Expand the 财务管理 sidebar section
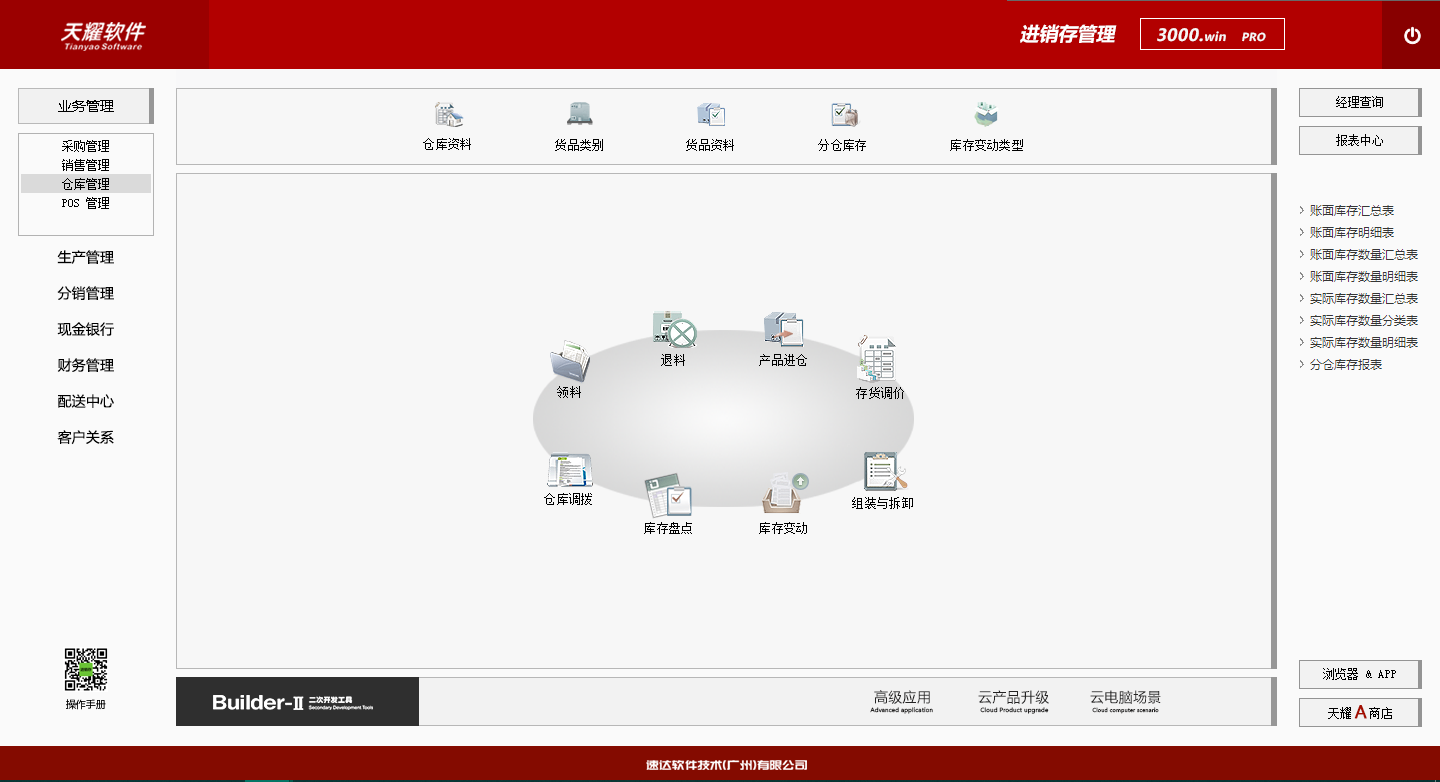 86,366
